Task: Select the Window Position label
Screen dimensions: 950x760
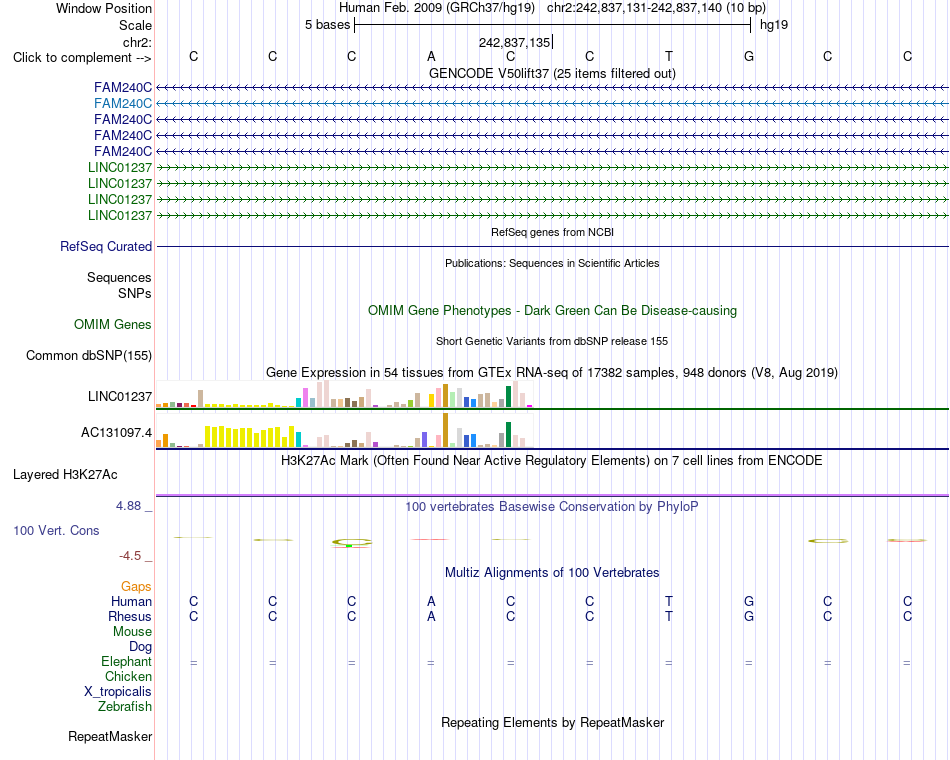Action: 104,8
